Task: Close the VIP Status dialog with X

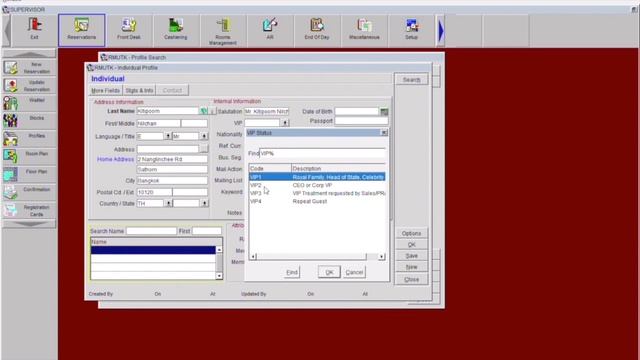Action: [384, 133]
